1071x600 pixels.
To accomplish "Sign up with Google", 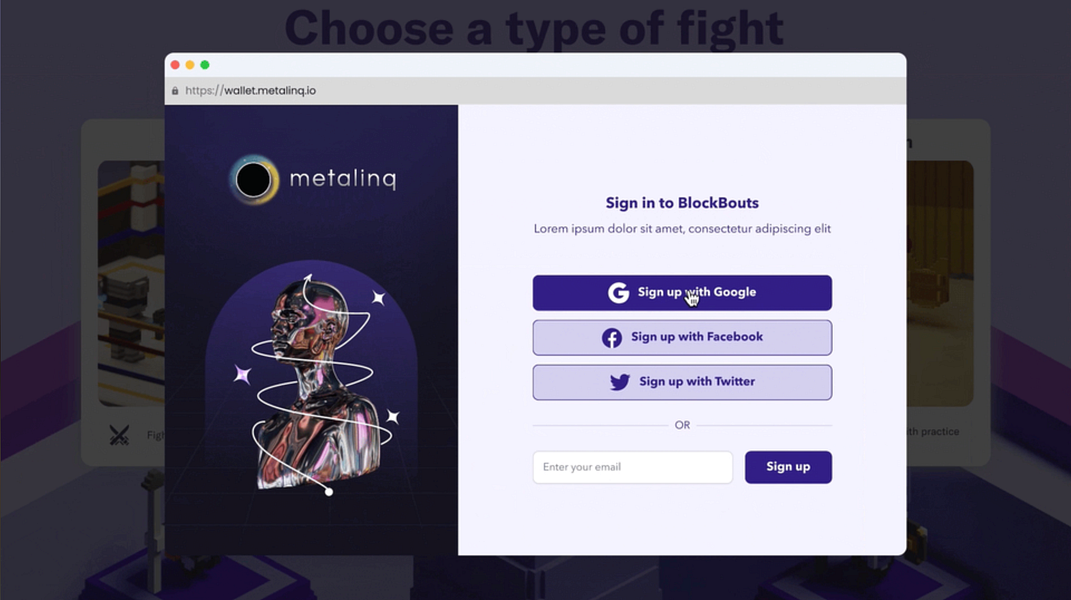I will coord(682,292).
